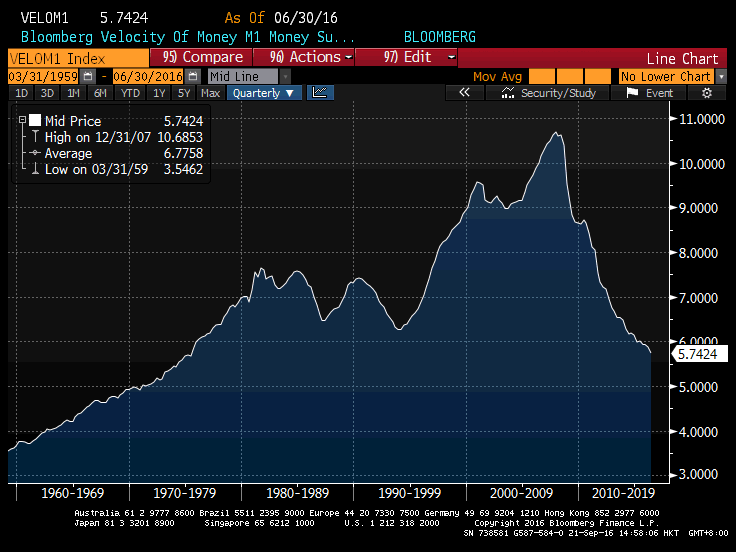Open chart settings gear icon
736x552 pixels.
707,93
